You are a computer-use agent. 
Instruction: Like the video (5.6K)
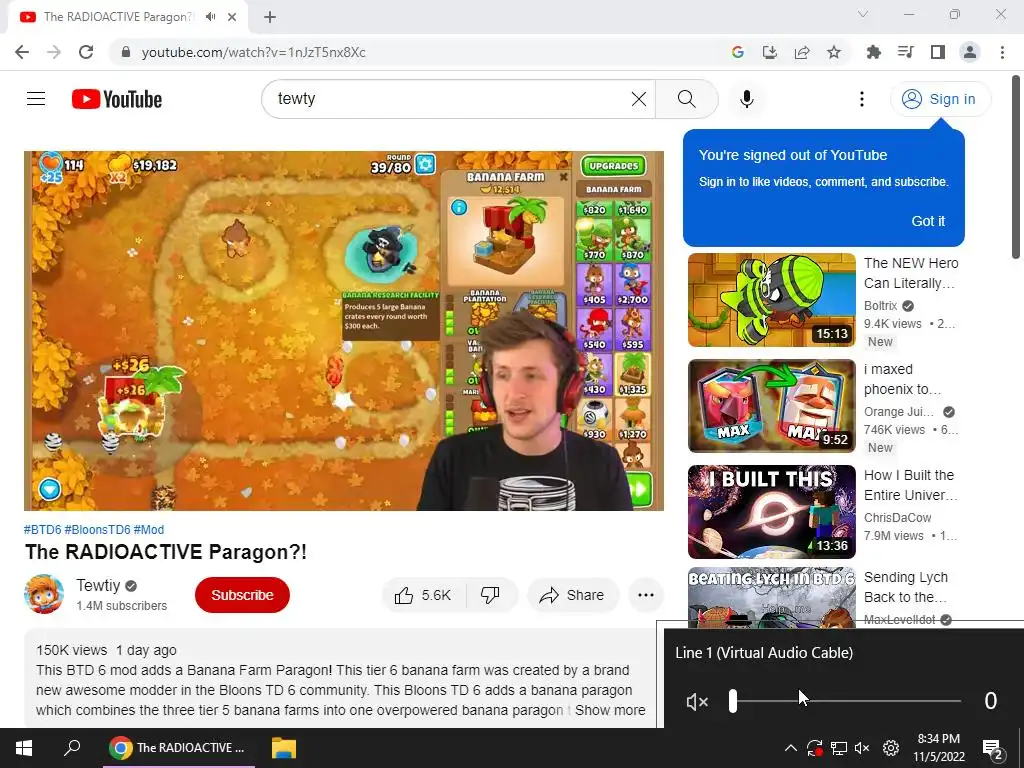[x=423, y=595]
